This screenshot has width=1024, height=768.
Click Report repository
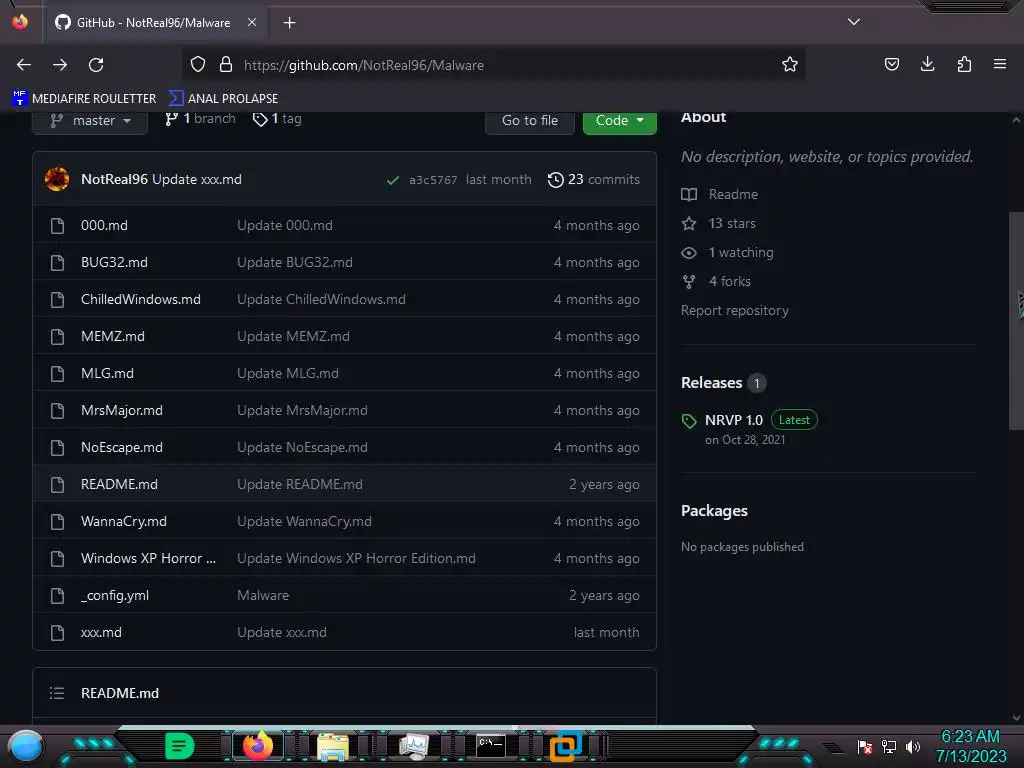[x=735, y=310]
